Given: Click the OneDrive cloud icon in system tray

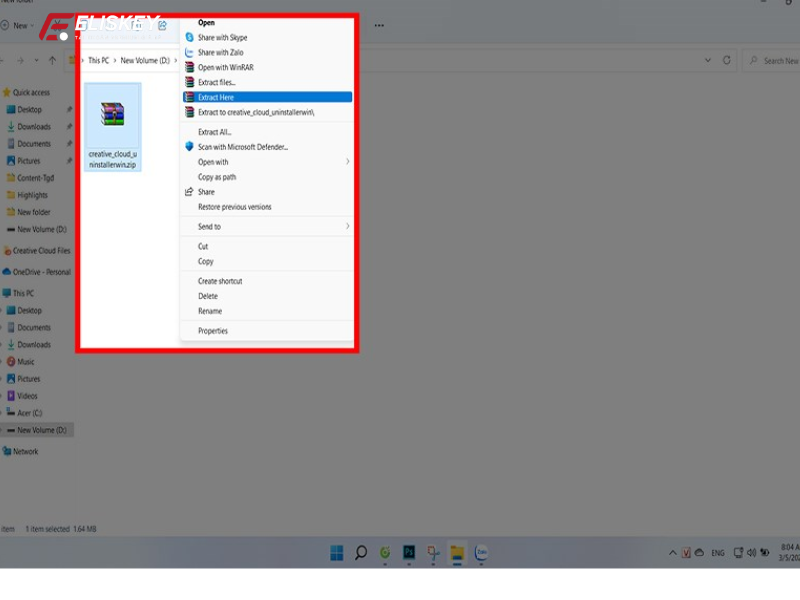Looking at the screenshot, I should [699, 552].
